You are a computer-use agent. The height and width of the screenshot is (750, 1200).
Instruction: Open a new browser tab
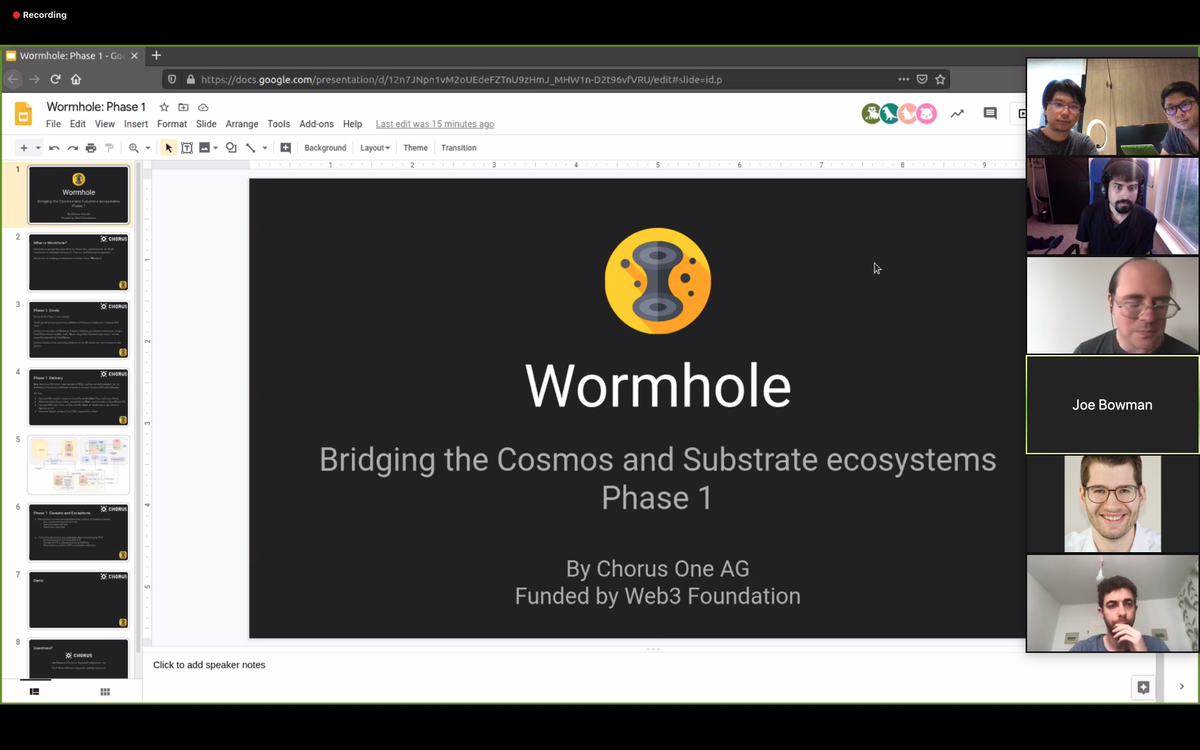pyautogui.click(x=156, y=56)
